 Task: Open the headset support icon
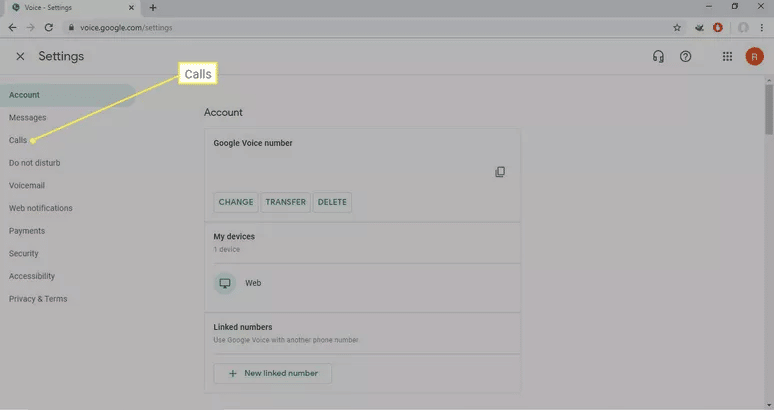(658, 56)
